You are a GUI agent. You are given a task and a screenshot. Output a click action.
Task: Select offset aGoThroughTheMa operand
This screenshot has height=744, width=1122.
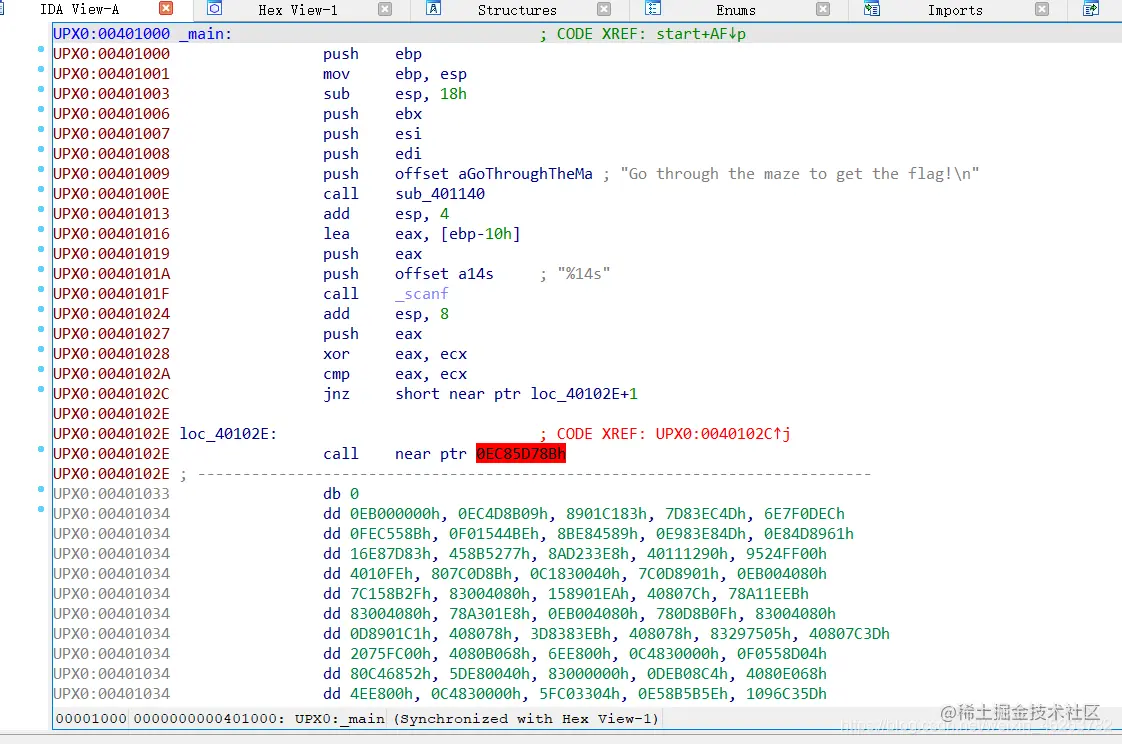pyautogui.click(x=494, y=174)
